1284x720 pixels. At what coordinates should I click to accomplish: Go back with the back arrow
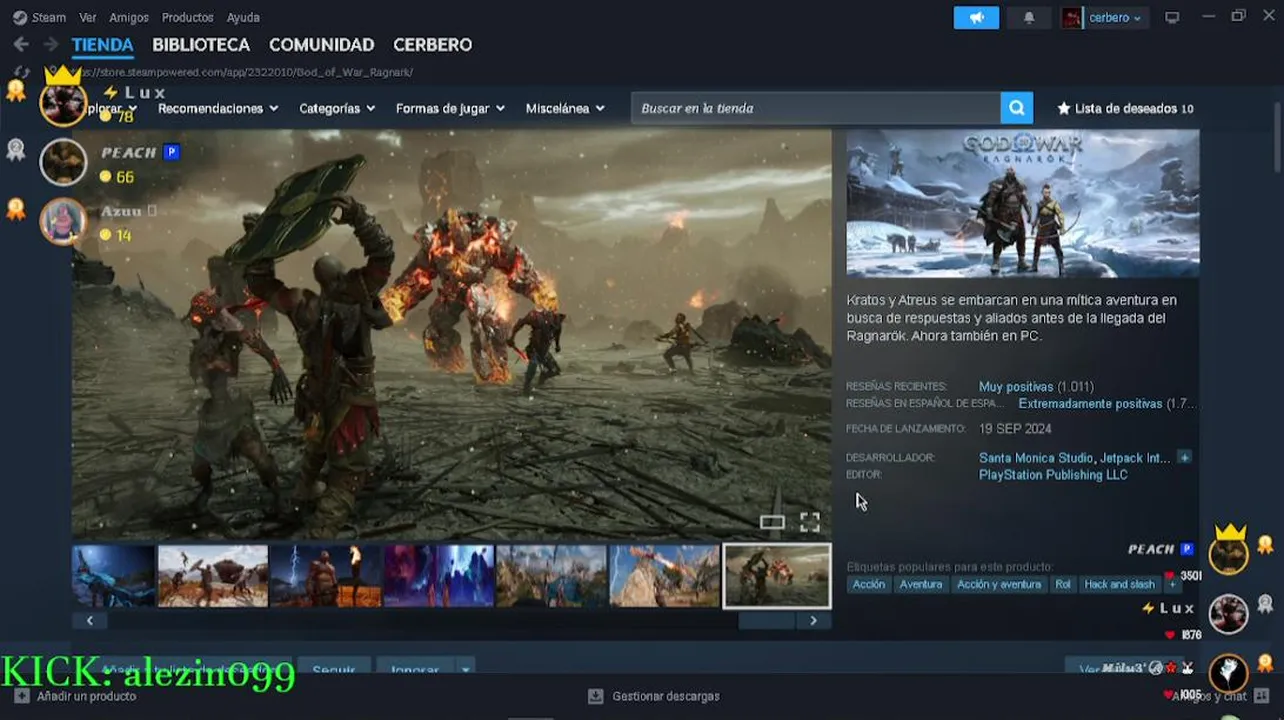coord(21,45)
